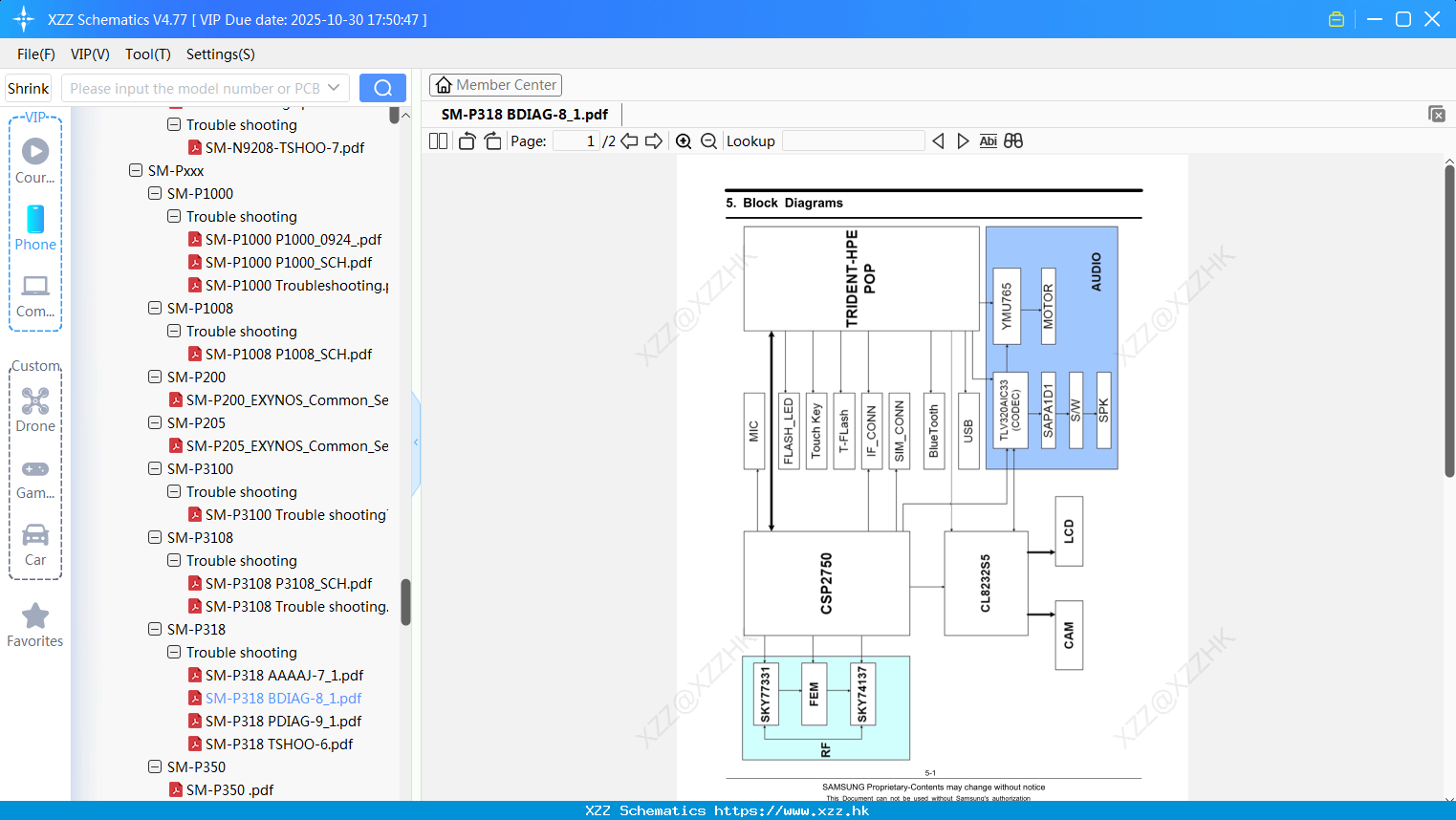Open SM-P1008 P1008_SCH.pdf file

tap(289, 355)
